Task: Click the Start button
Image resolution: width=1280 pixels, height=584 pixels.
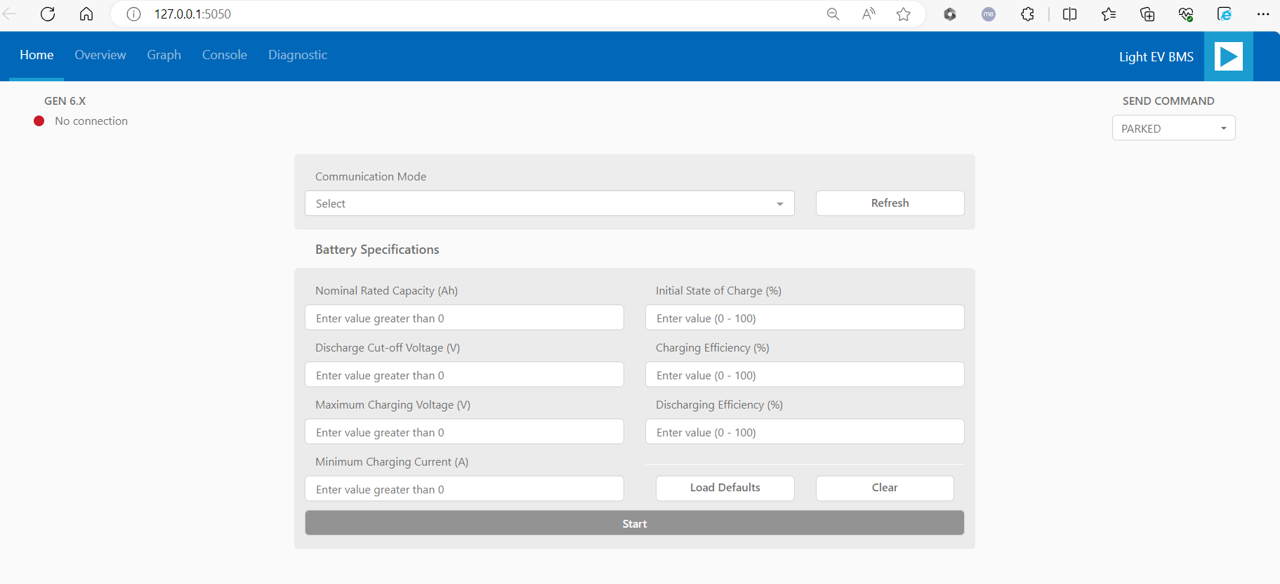Action: tap(634, 523)
